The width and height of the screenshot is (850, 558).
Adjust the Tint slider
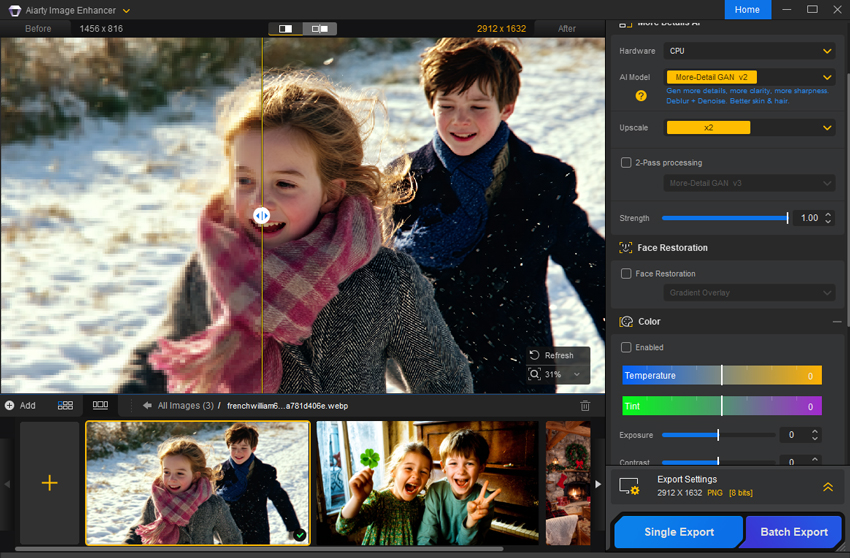722,406
